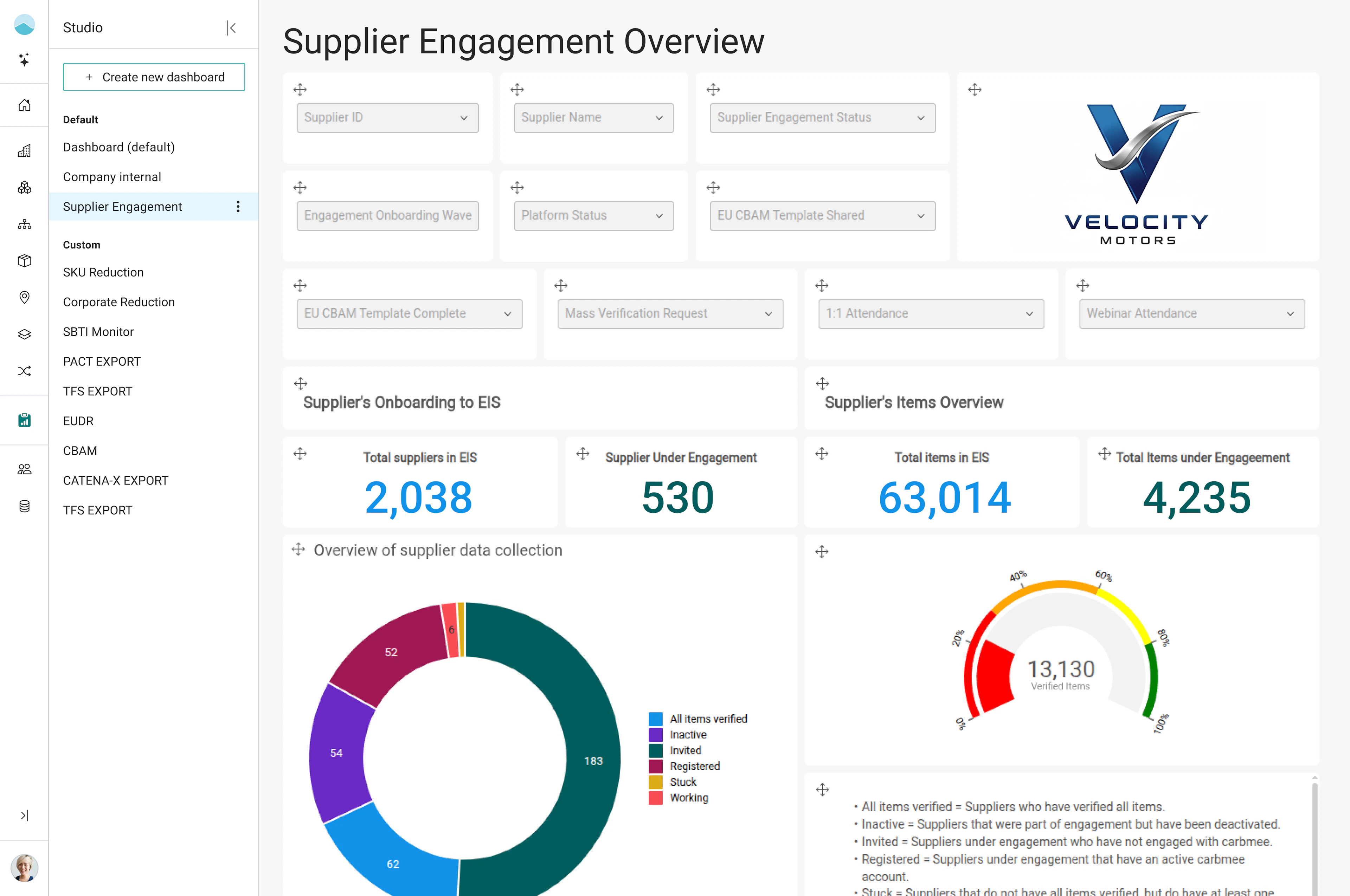Open the Supplier ID dropdown
Image resolution: width=1350 pixels, height=896 pixels.
(x=387, y=118)
